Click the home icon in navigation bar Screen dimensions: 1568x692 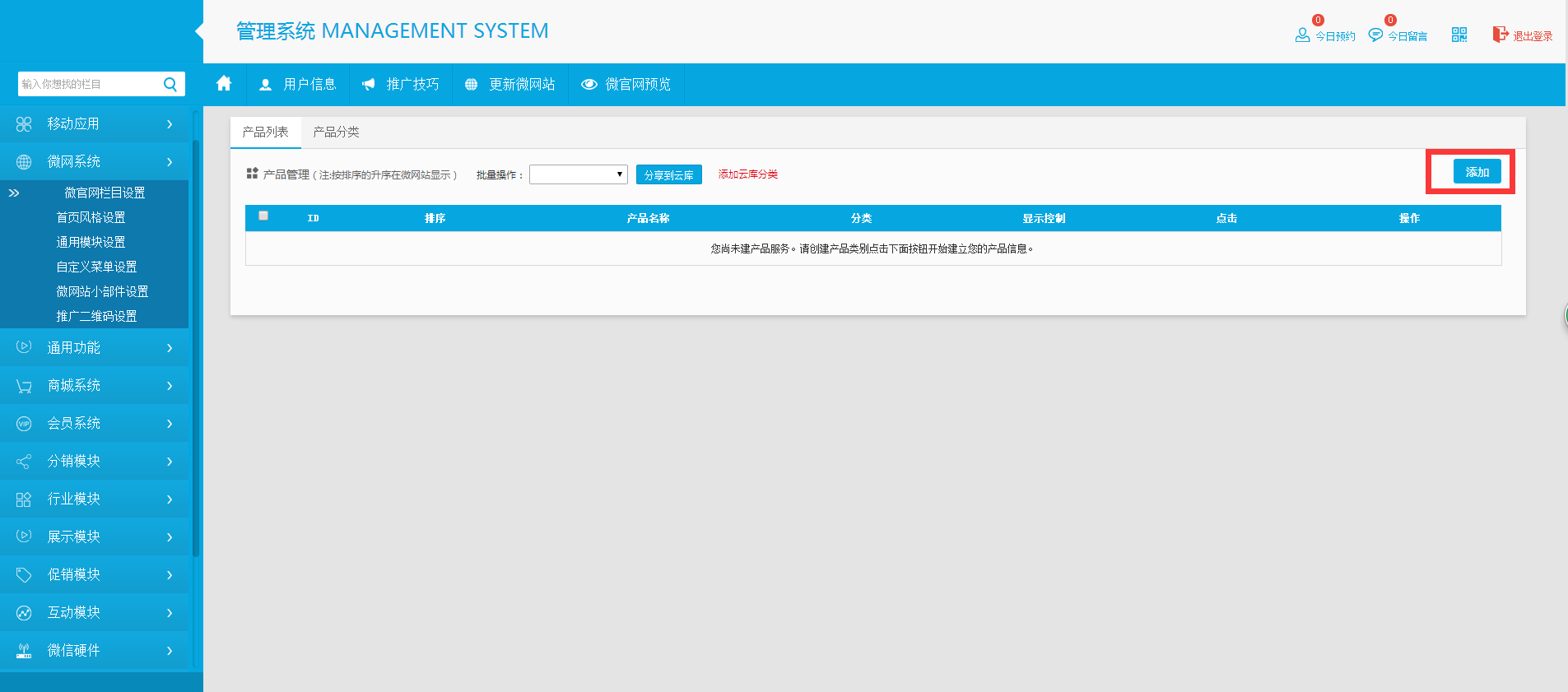tap(224, 84)
